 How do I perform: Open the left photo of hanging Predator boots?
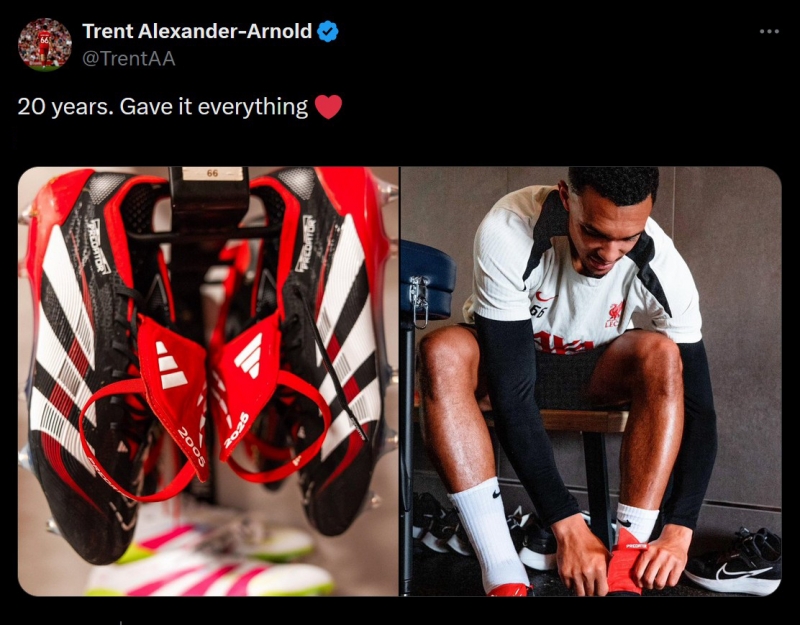coord(208,381)
